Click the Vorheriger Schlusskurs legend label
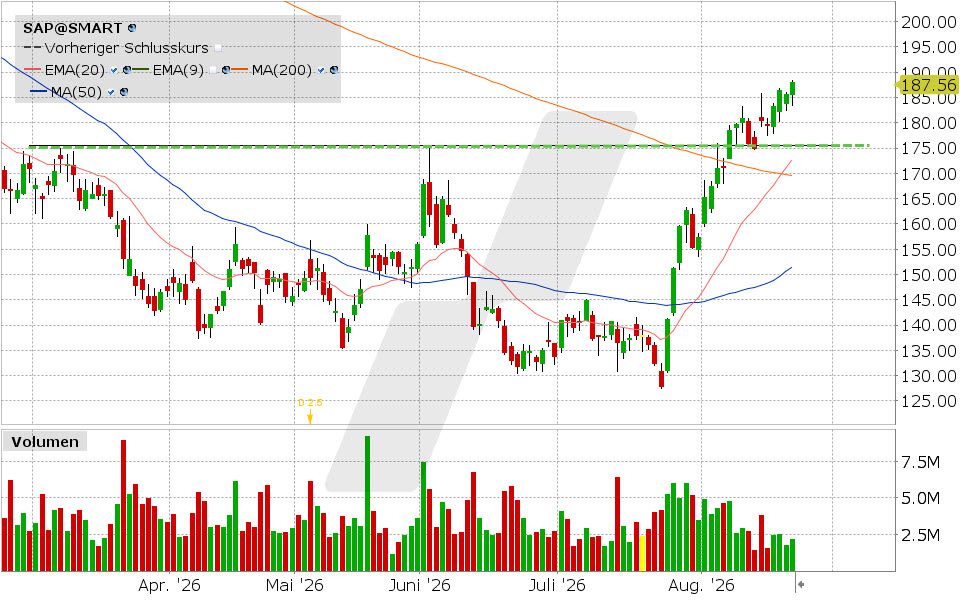 click(127, 48)
